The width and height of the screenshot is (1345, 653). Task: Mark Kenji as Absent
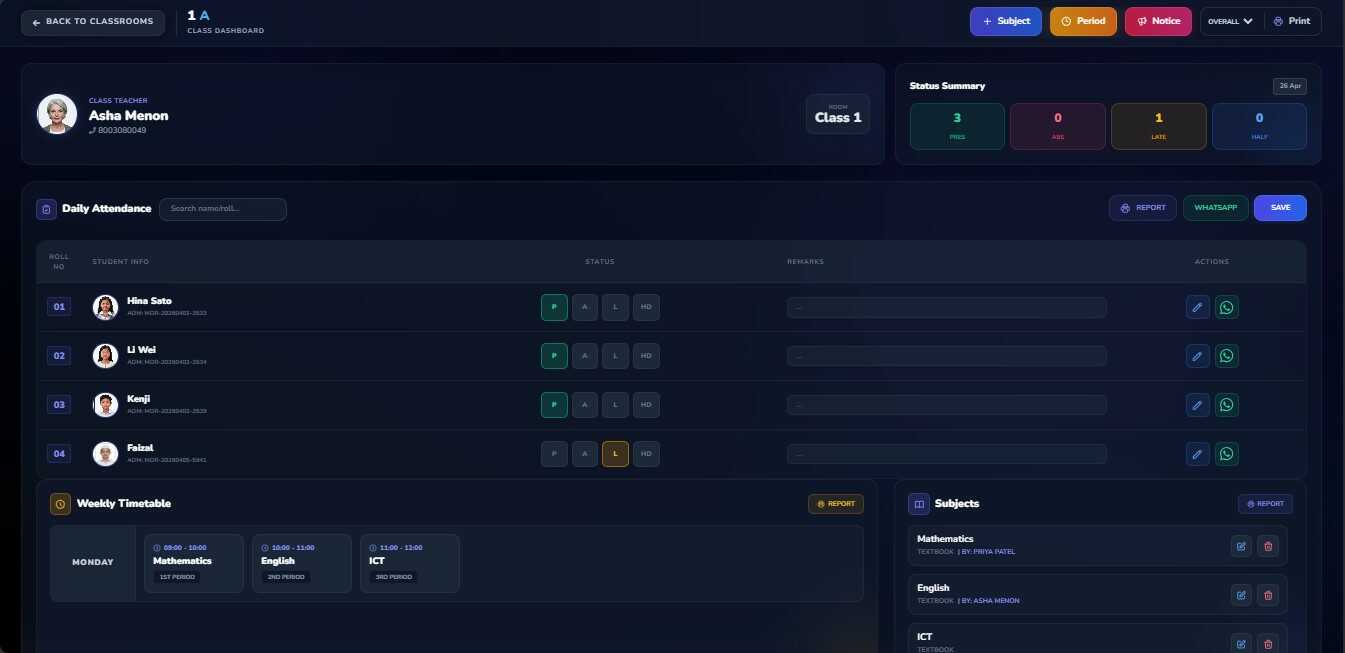click(x=585, y=405)
